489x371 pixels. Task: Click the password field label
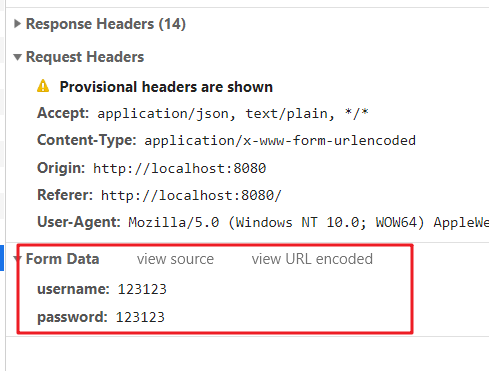(72, 317)
